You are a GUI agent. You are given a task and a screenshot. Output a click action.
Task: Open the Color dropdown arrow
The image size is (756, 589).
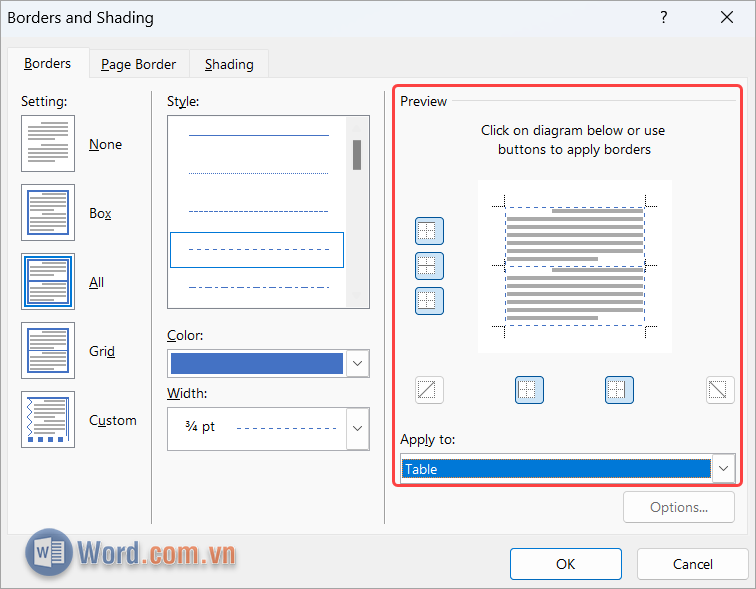(357, 363)
